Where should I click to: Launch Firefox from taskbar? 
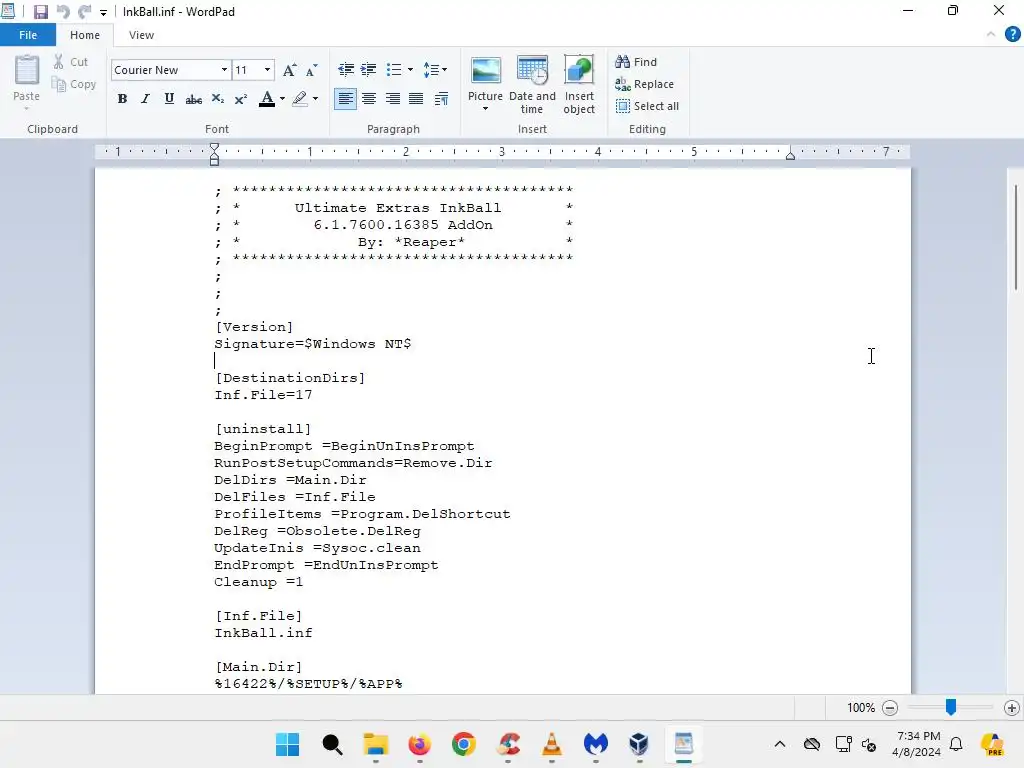click(x=419, y=744)
